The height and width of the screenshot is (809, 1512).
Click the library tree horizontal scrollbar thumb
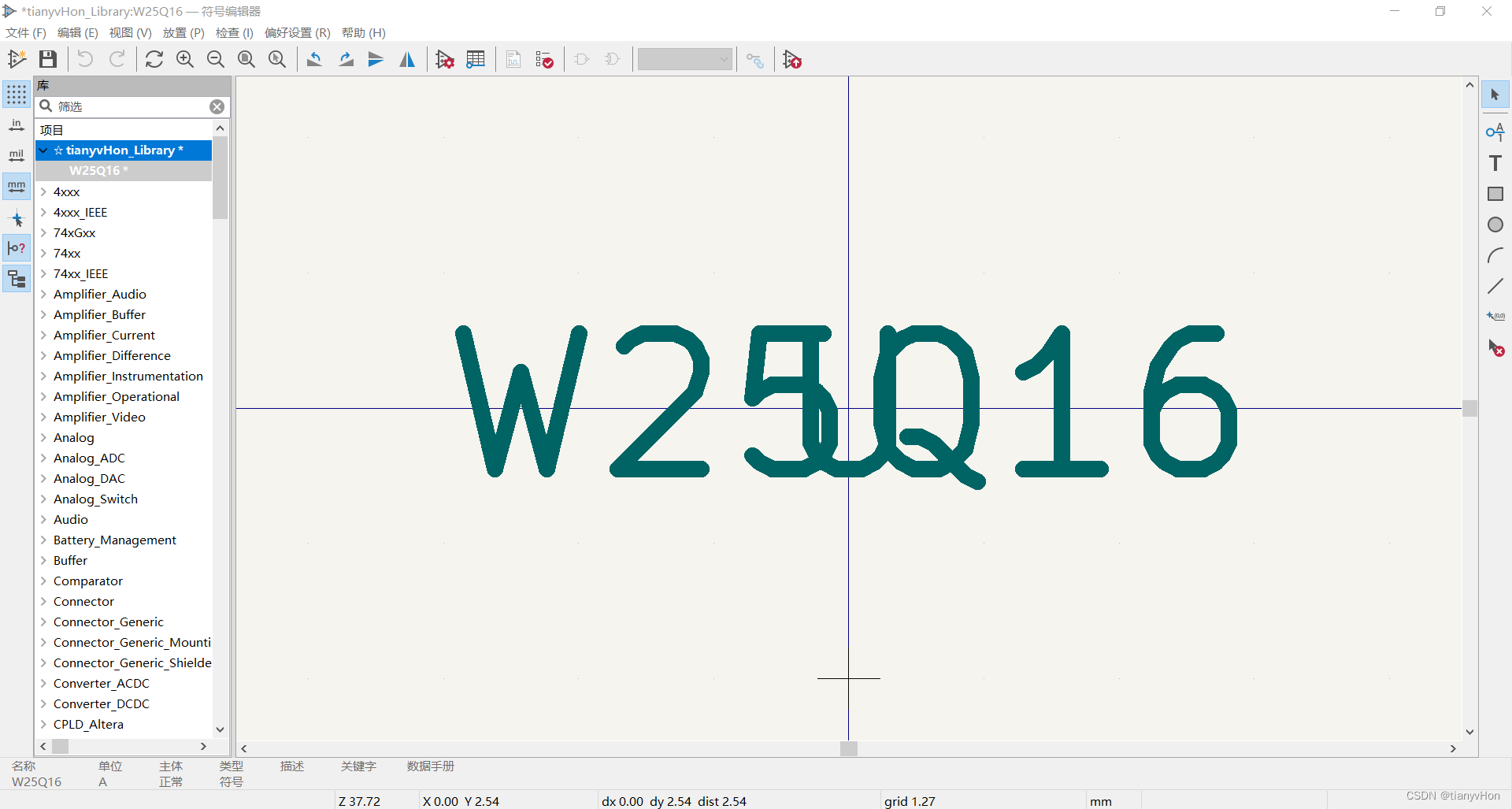(x=60, y=745)
